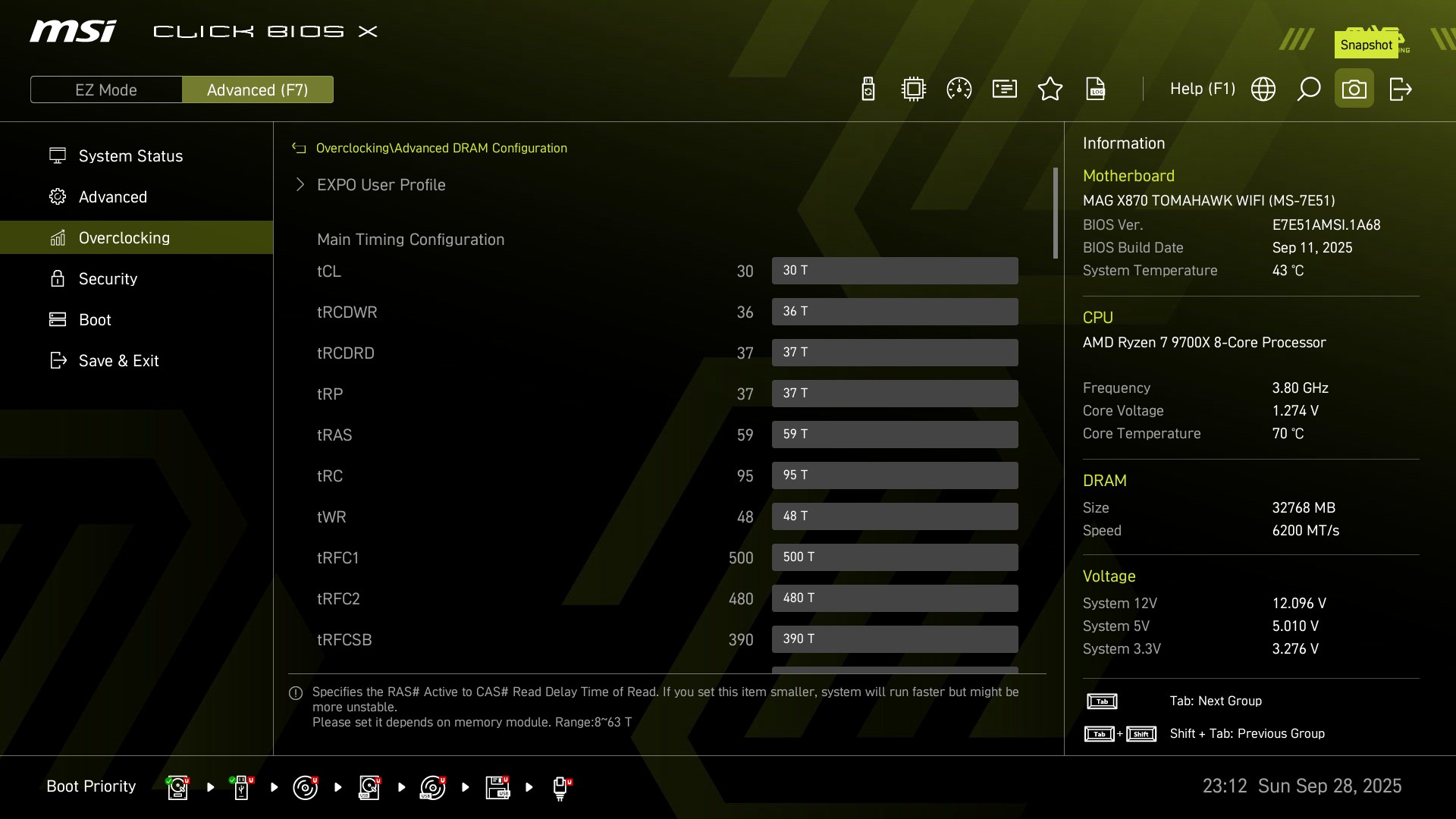Click the network boot device icon
Image resolution: width=1456 pixels, height=819 pixels.
[x=560, y=787]
